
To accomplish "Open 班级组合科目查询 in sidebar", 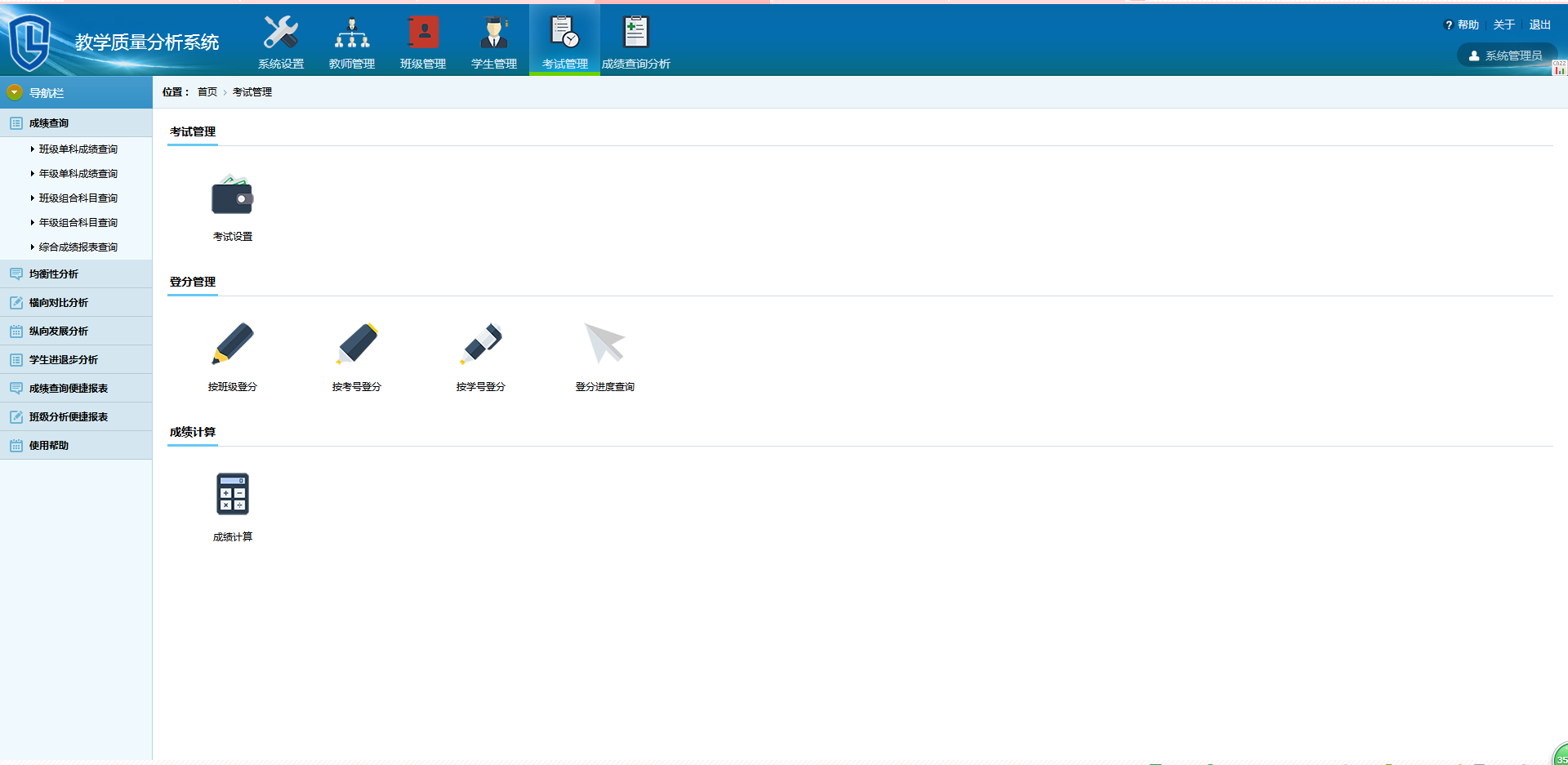I will pyautogui.click(x=78, y=198).
